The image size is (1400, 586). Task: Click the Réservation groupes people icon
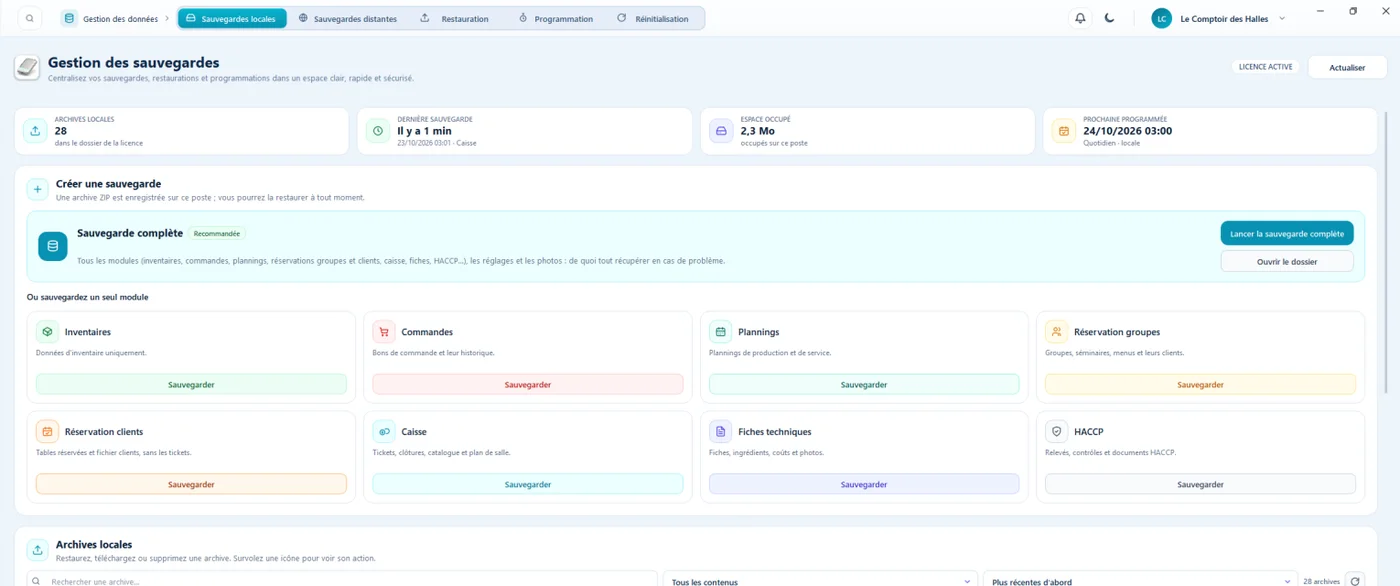point(1057,331)
